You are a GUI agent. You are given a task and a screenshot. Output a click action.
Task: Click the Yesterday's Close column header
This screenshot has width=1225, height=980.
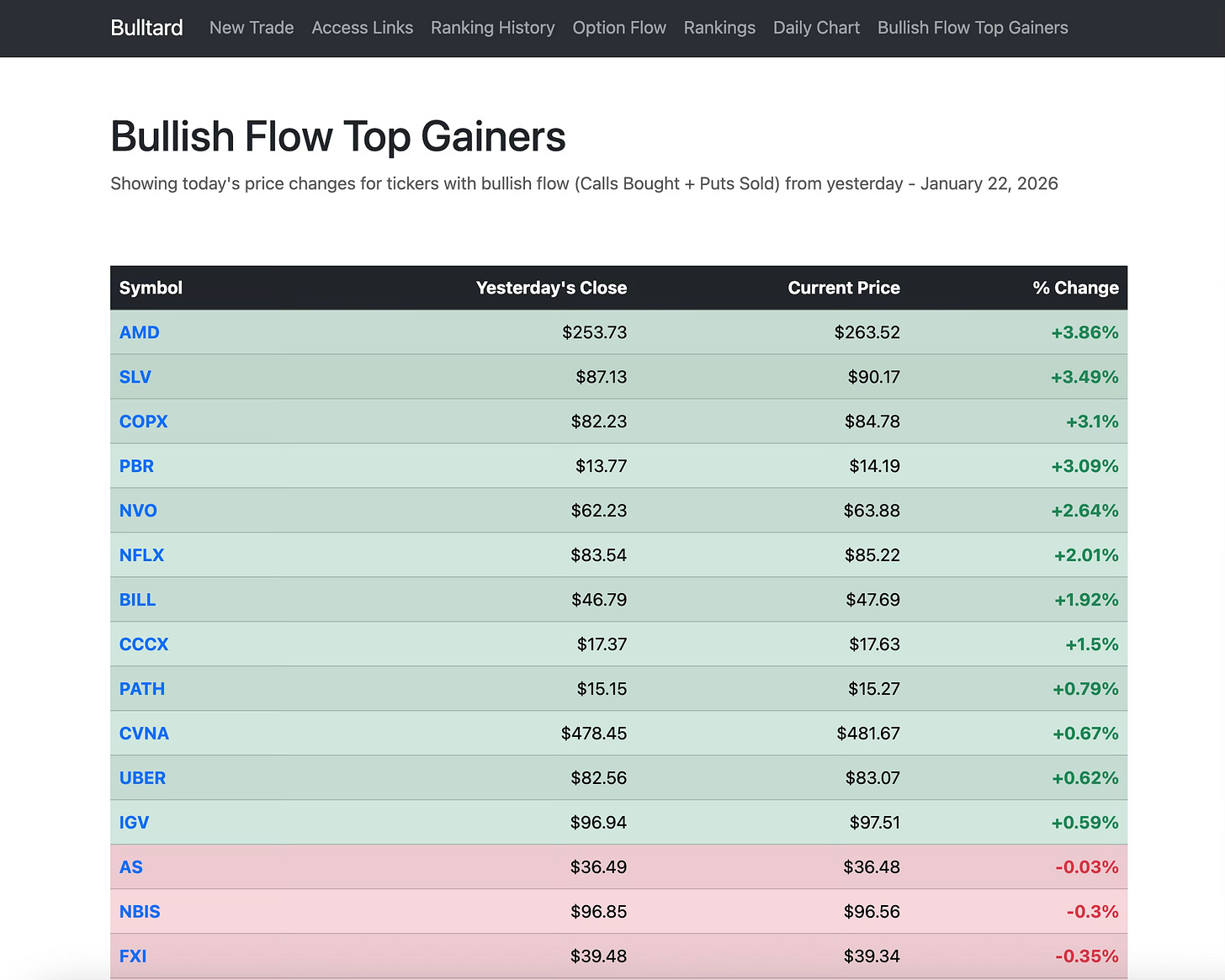tap(551, 288)
